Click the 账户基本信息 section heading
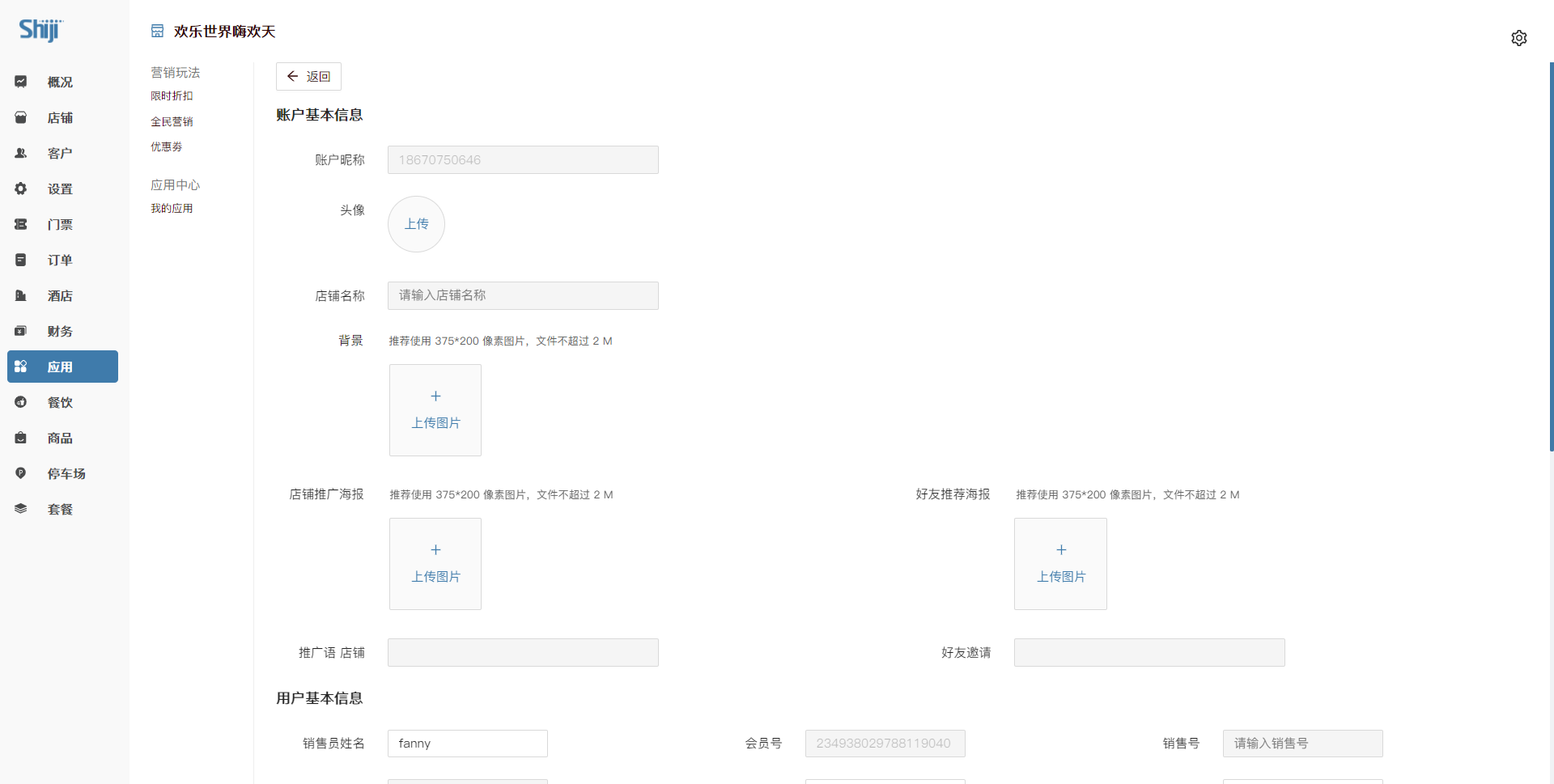Image resolution: width=1554 pixels, height=784 pixels. pyautogui.click(x=320, y=115)
